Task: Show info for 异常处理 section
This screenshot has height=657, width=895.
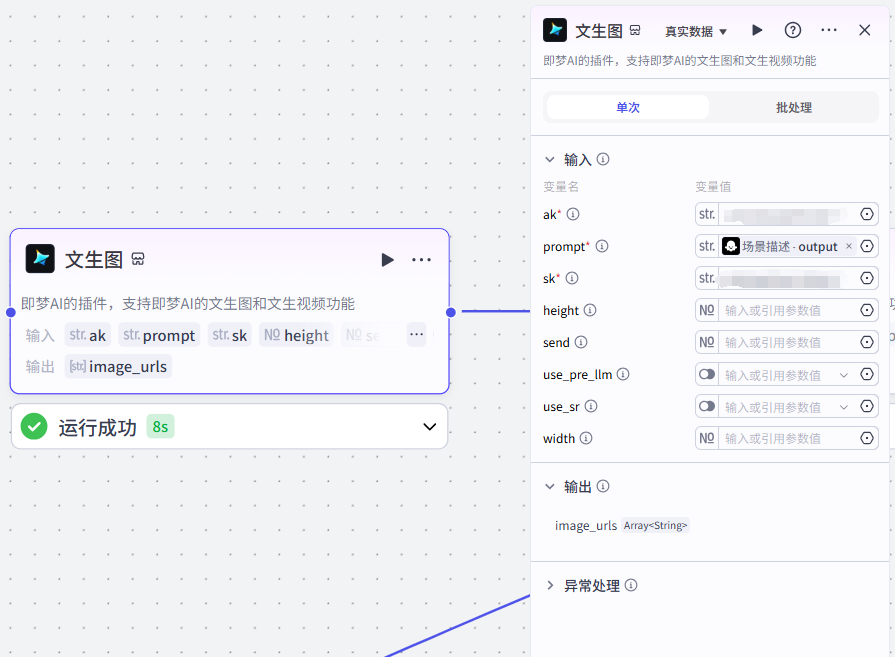Action: 631,585
